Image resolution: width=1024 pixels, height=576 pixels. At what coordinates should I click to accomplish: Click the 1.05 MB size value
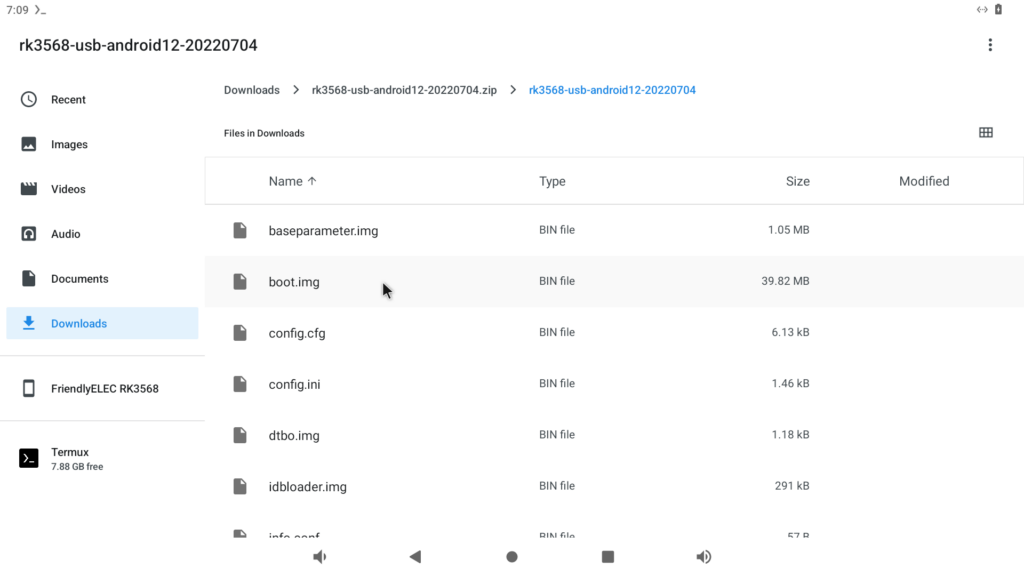coord(788,230)
